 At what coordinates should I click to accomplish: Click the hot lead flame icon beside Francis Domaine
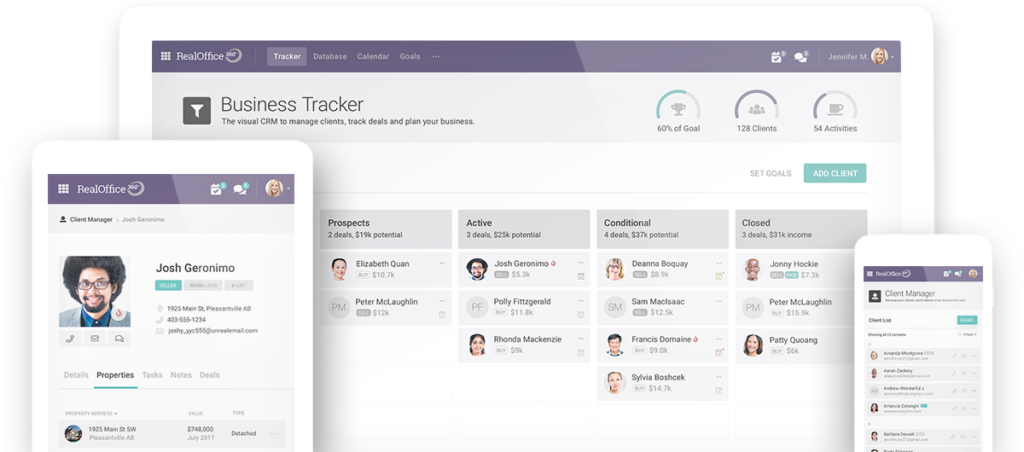pyautogui.click(x=696, y=340)
